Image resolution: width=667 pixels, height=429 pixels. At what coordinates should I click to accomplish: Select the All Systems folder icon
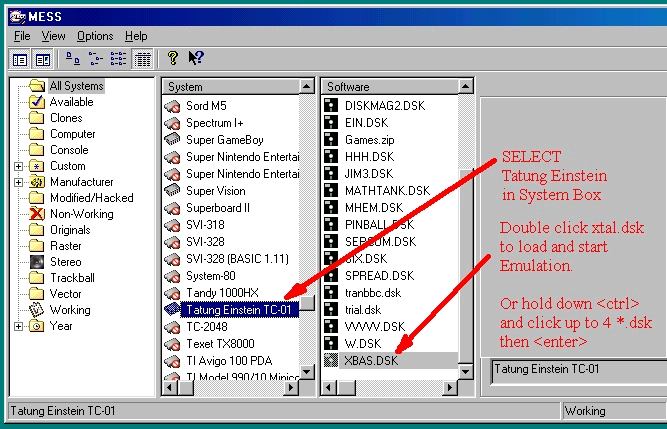pos(37,86)
